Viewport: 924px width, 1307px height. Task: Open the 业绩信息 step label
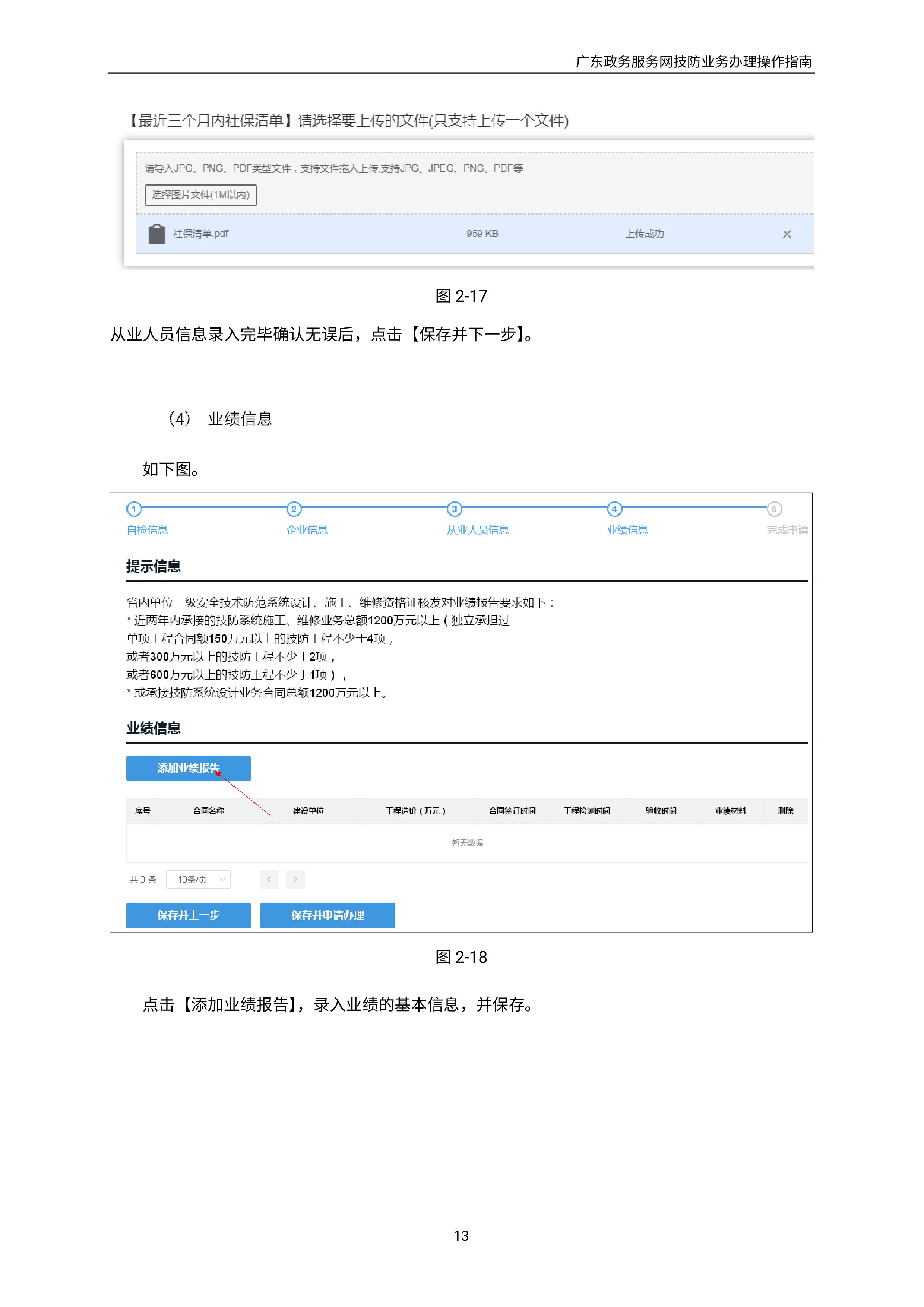coord(627,530)
